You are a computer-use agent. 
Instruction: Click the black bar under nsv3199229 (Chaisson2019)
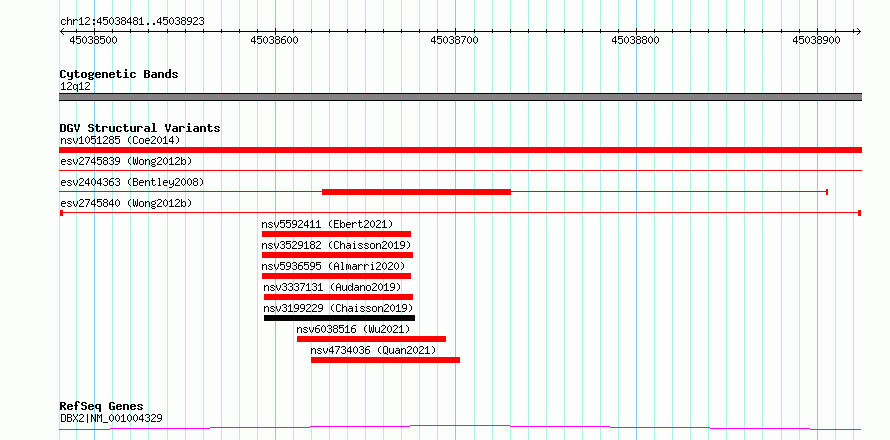click(x=339, y=318)
